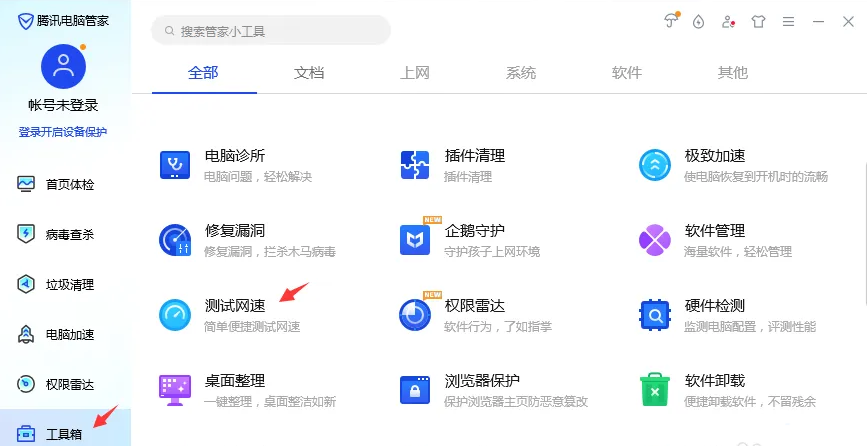The width and height of the screenshot is (867, 446).
Task: Click the 插件清理 title text
Action: 475,156
